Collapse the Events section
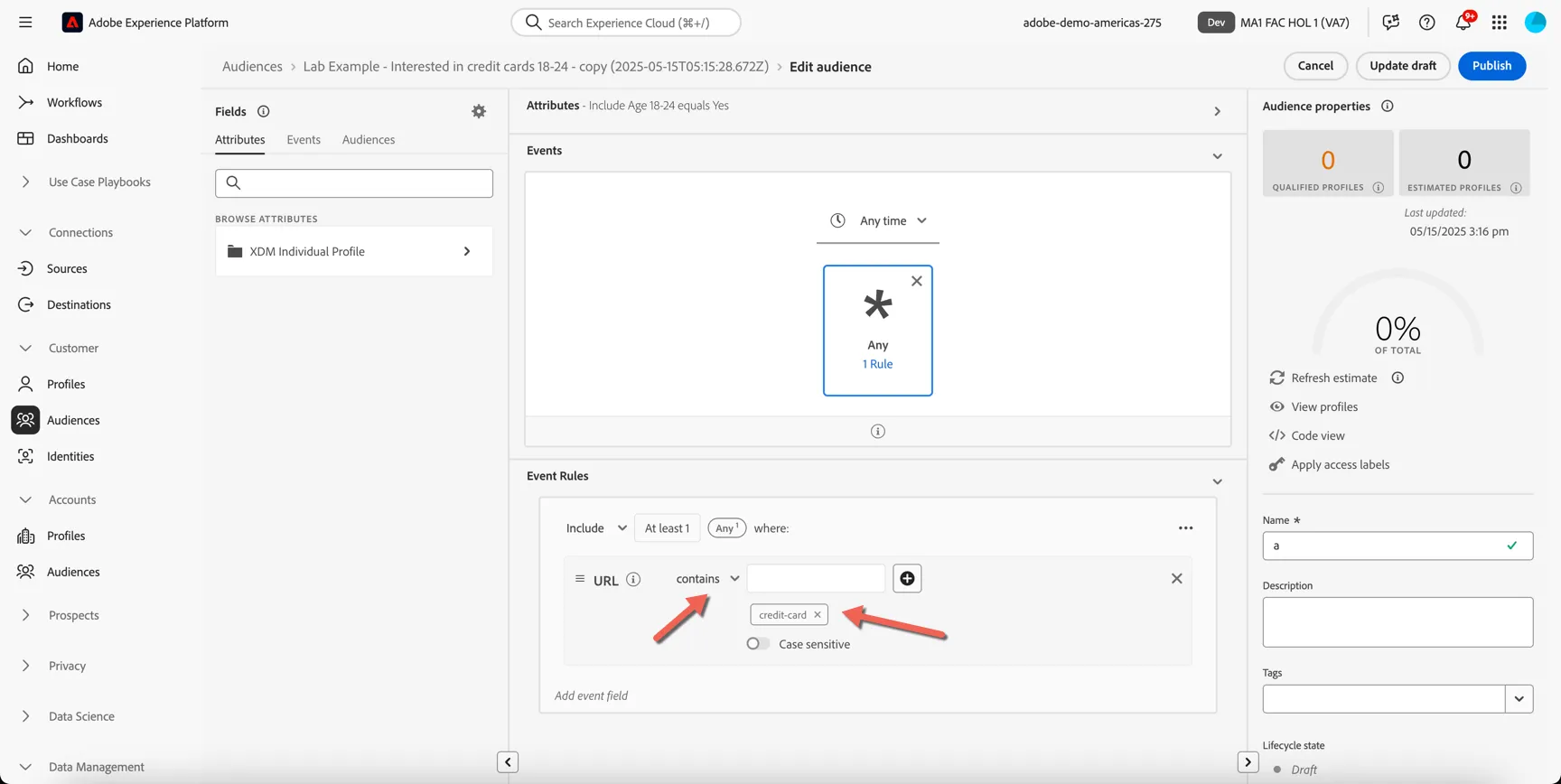The image size is (1561, 784). (1217, 156)
